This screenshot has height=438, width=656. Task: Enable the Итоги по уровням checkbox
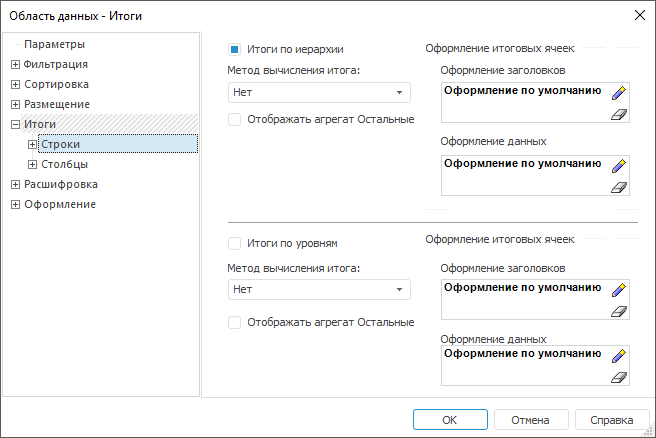[234, 243]
